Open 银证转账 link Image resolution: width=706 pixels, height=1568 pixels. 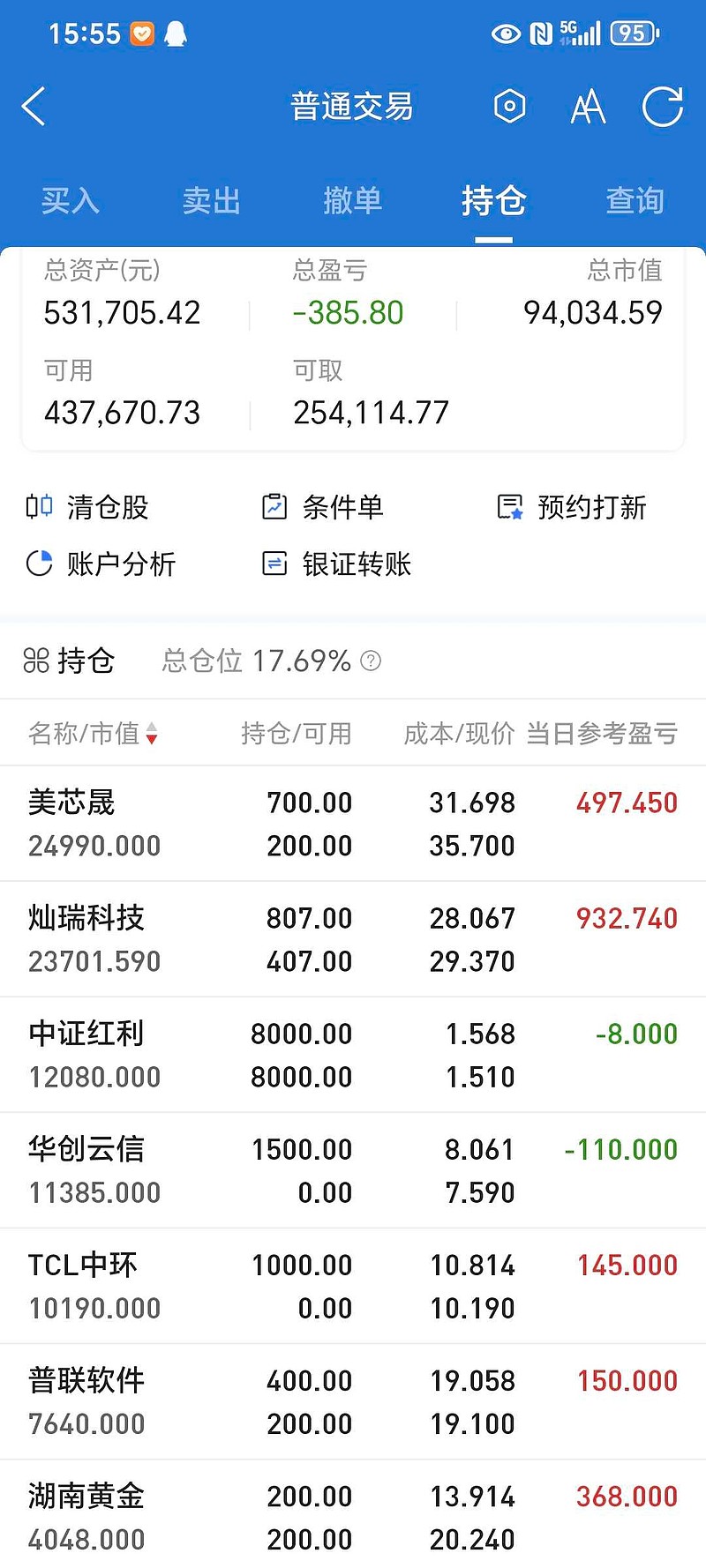(357, 564)
